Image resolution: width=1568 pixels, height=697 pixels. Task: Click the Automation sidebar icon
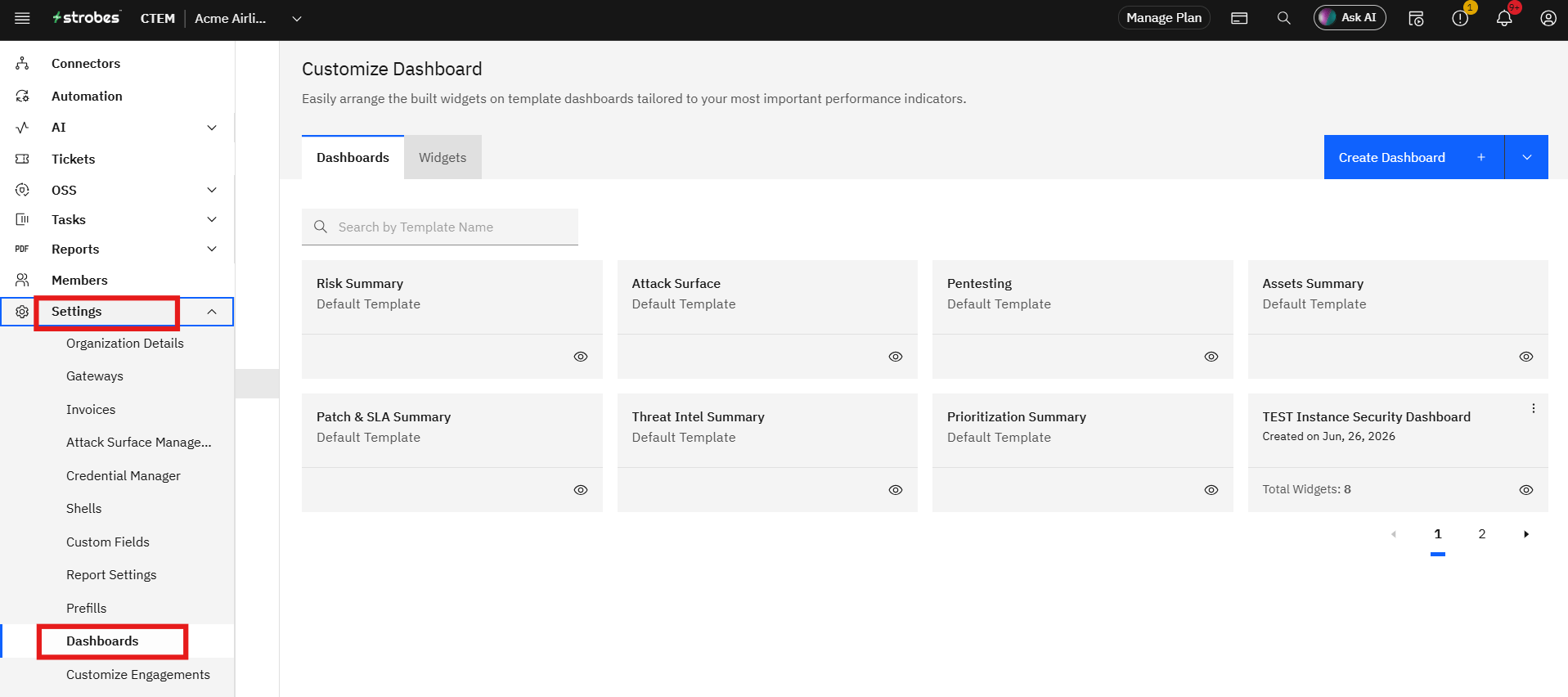(22, 97)
